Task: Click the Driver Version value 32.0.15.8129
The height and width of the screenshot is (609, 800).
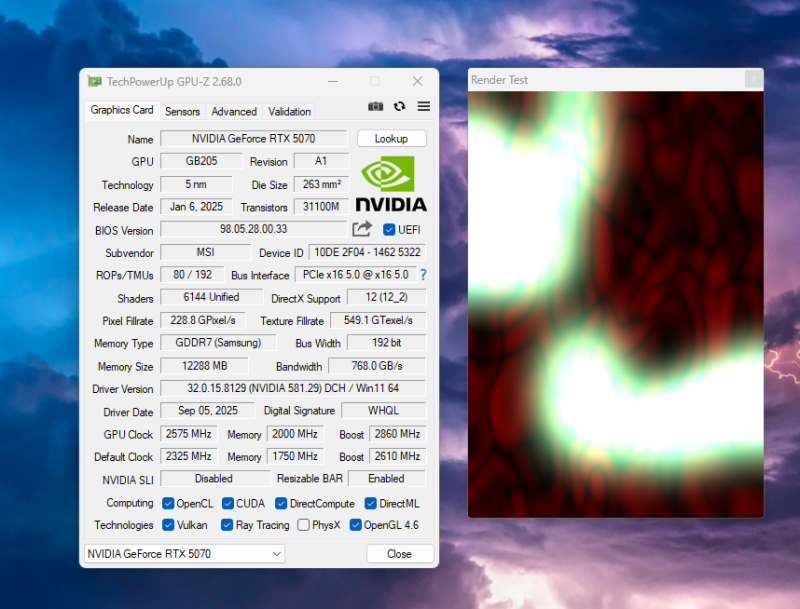Action: click(x=293, y=389)
